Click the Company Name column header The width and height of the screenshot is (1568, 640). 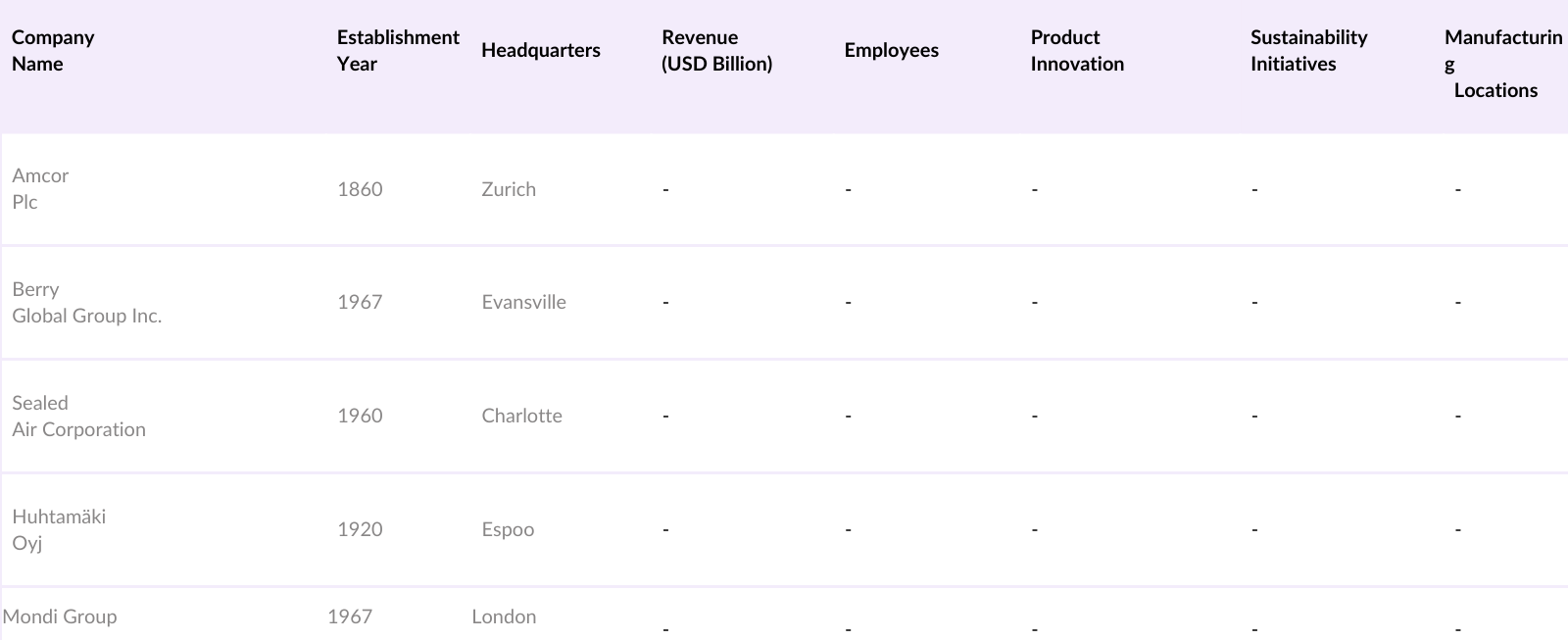(53, 50)
